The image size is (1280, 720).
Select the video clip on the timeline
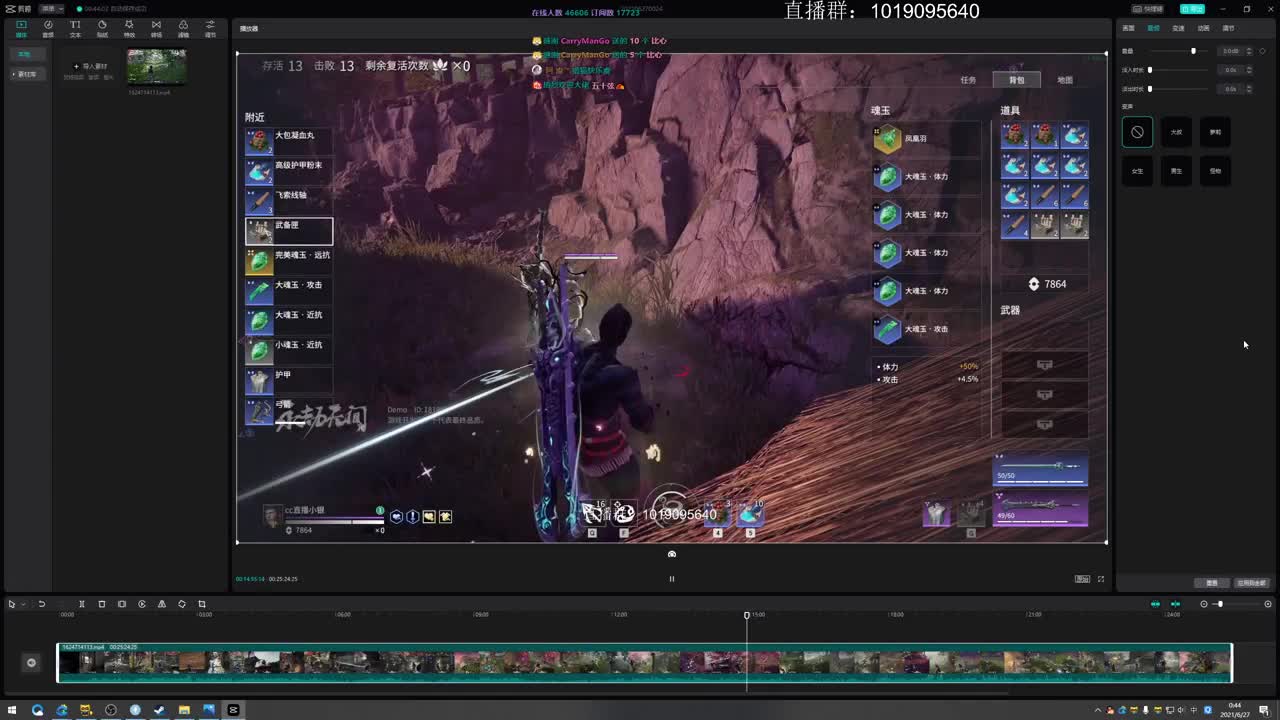click(x=644, y=663)
